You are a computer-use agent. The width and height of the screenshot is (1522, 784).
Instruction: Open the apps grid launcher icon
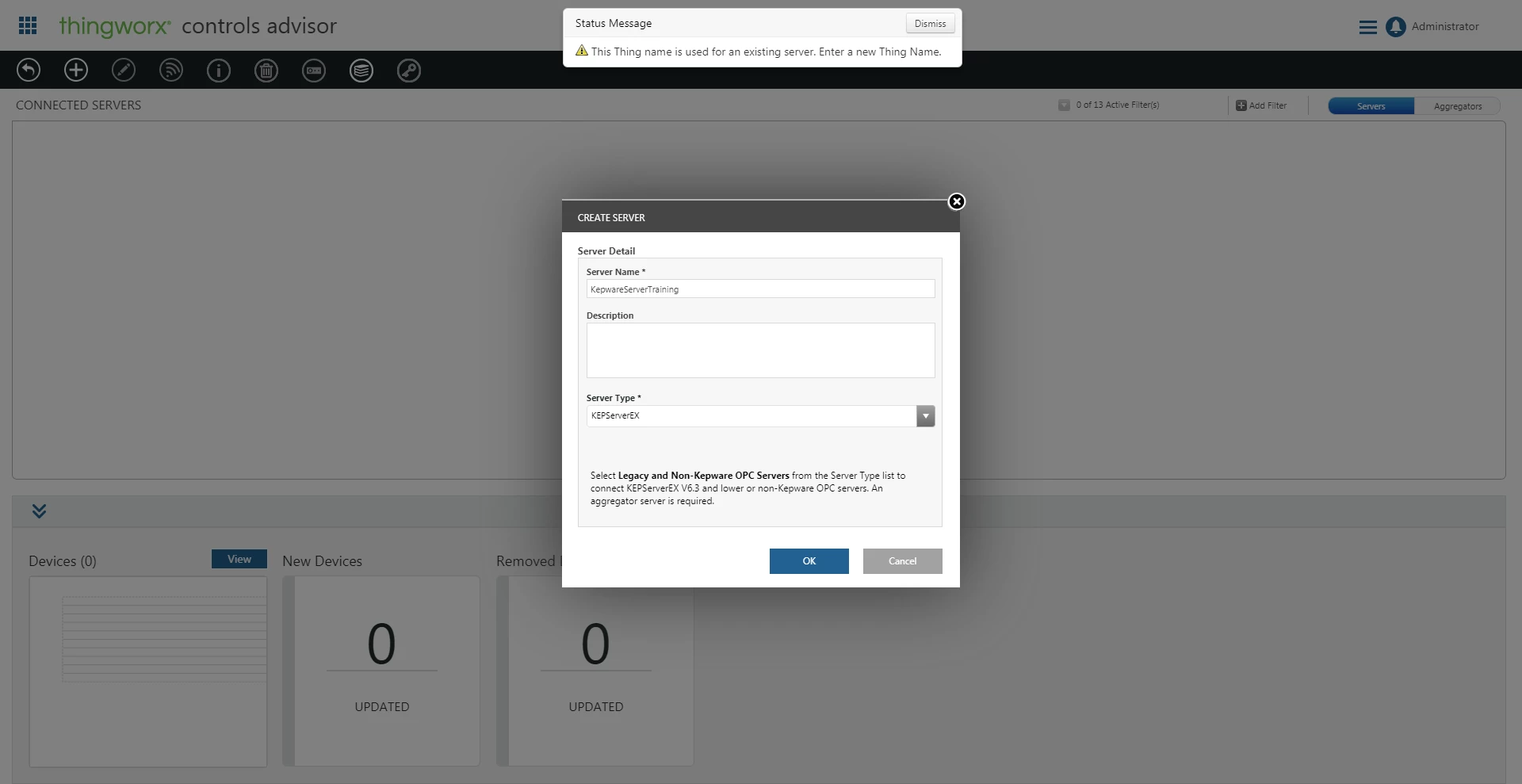(x=28, y=25)
